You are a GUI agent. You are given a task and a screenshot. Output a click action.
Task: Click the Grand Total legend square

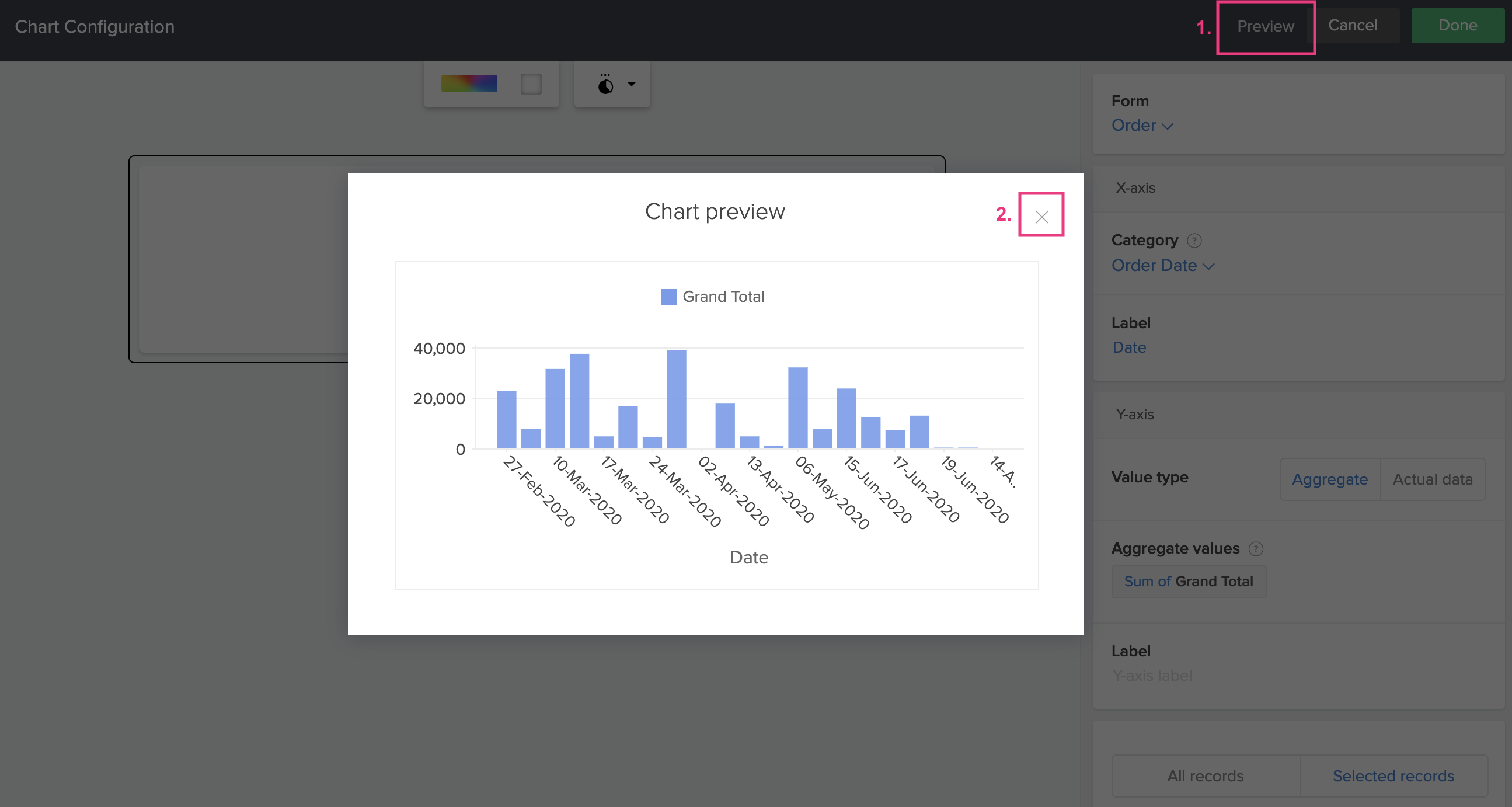tap(668, 297)
